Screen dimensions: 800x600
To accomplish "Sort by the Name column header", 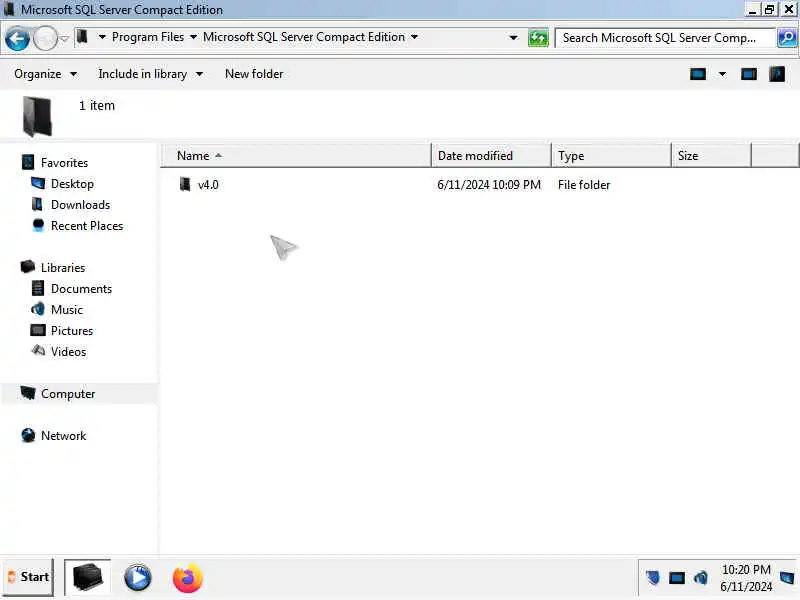I will [296, 156].
